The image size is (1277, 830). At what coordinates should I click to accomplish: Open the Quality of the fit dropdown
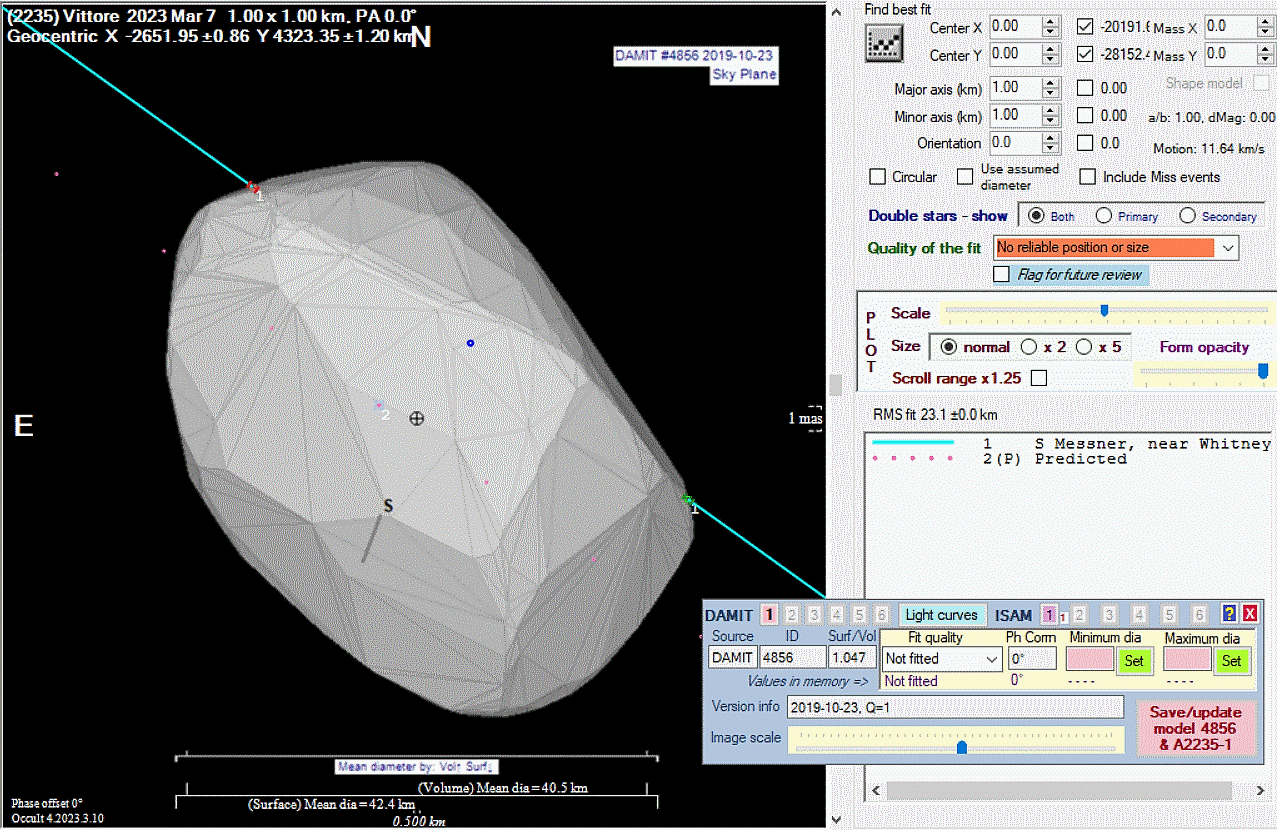pyautogui.click(x=1229, y=247)
